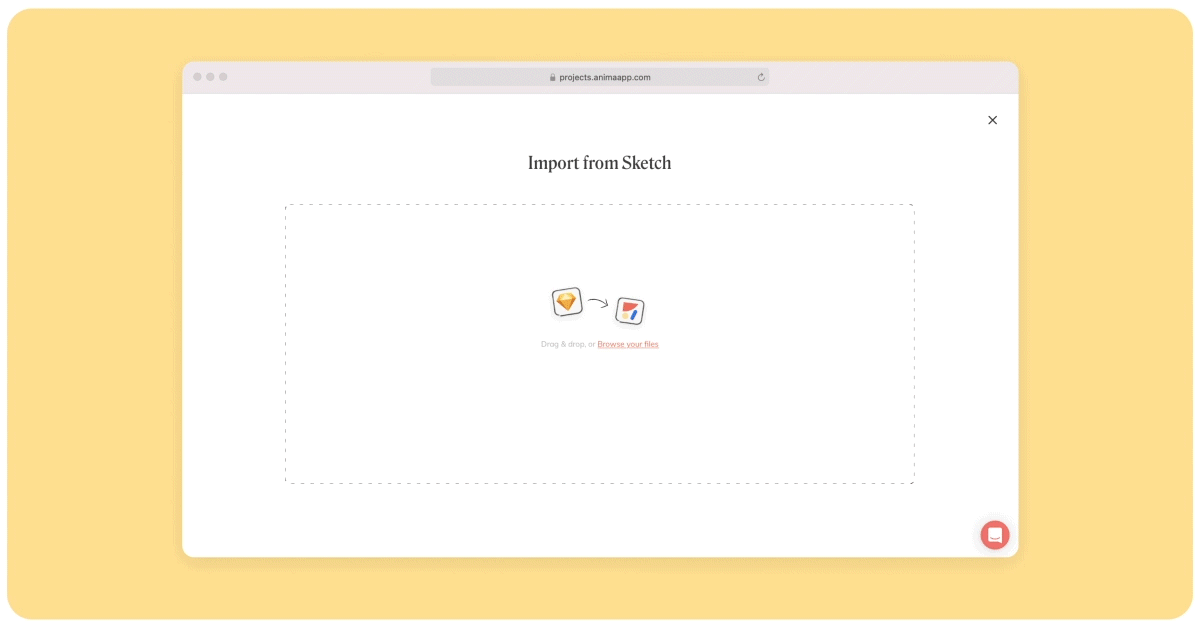Click the padlock icon in the address bar

point(552,77)
